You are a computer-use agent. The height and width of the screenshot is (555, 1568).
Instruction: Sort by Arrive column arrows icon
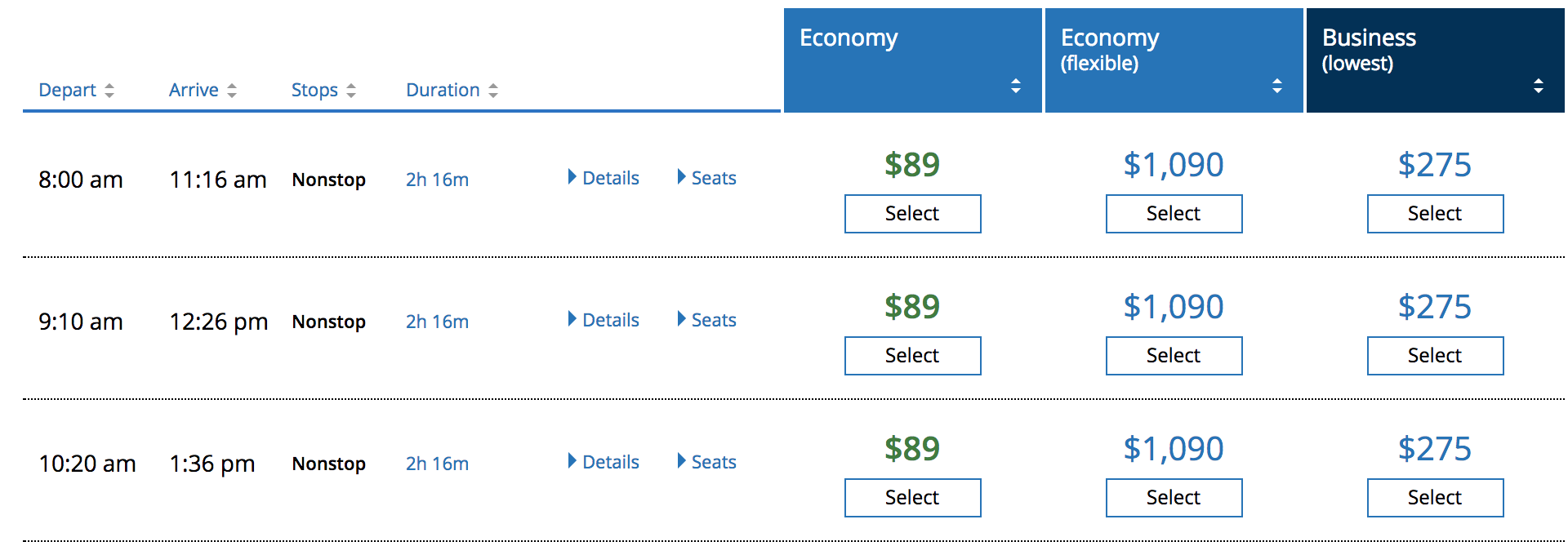pos(232,91)
